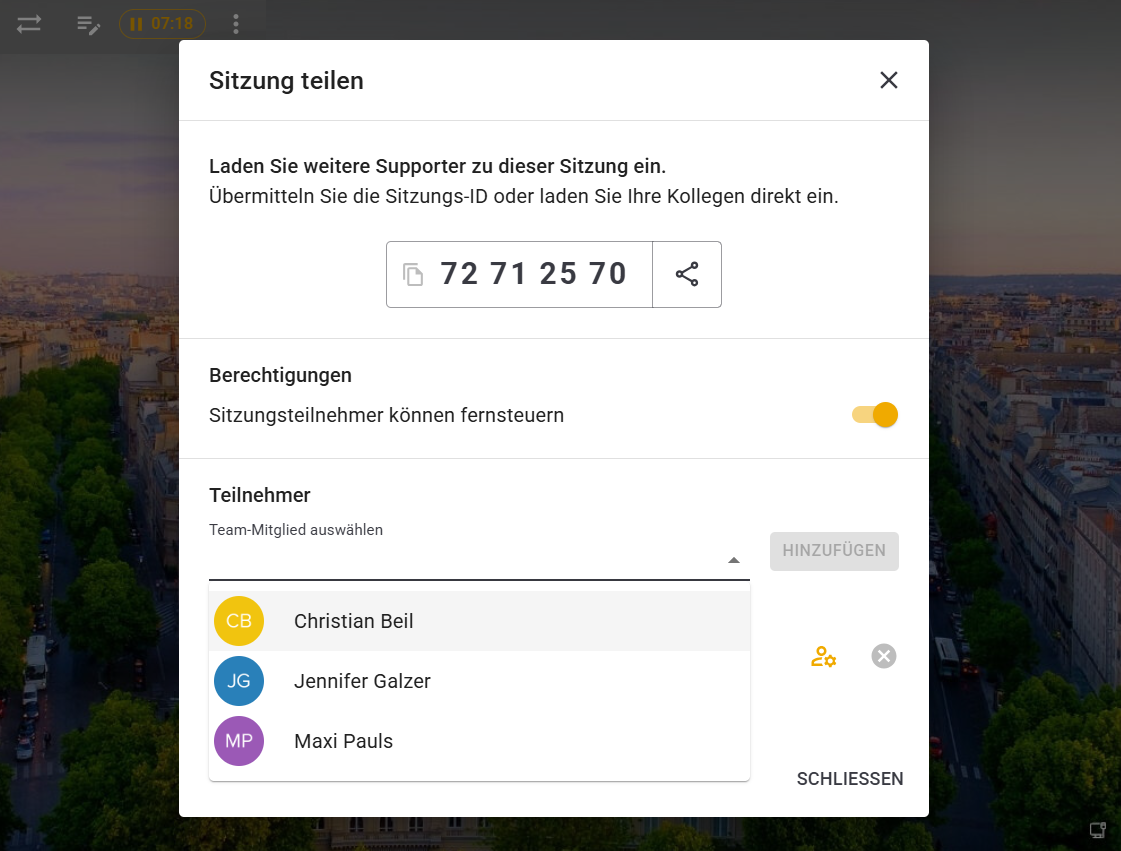The width and height of the screenshot is (1121, 851).
Task: Copy the session ID with copy icon
Action: click(413, 274)
